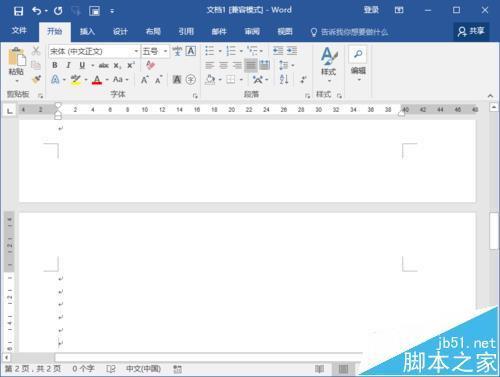Image resolution: width=500 pixels, height=377 pixels.
Task: Show or hide paragraph marks
Action: pyautogui.click(x=303, y=80)
